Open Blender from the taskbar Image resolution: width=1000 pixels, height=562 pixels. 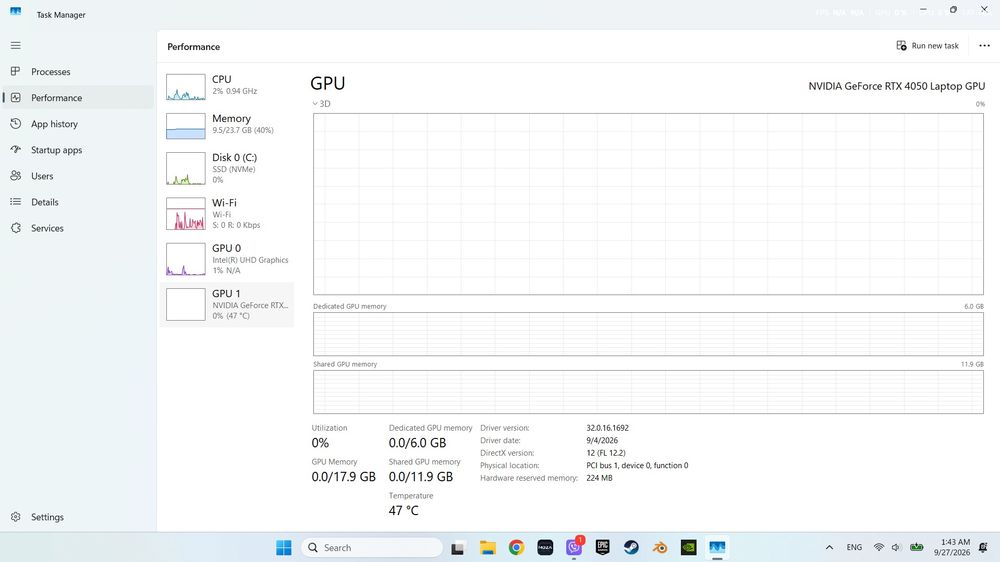[660, 547]
